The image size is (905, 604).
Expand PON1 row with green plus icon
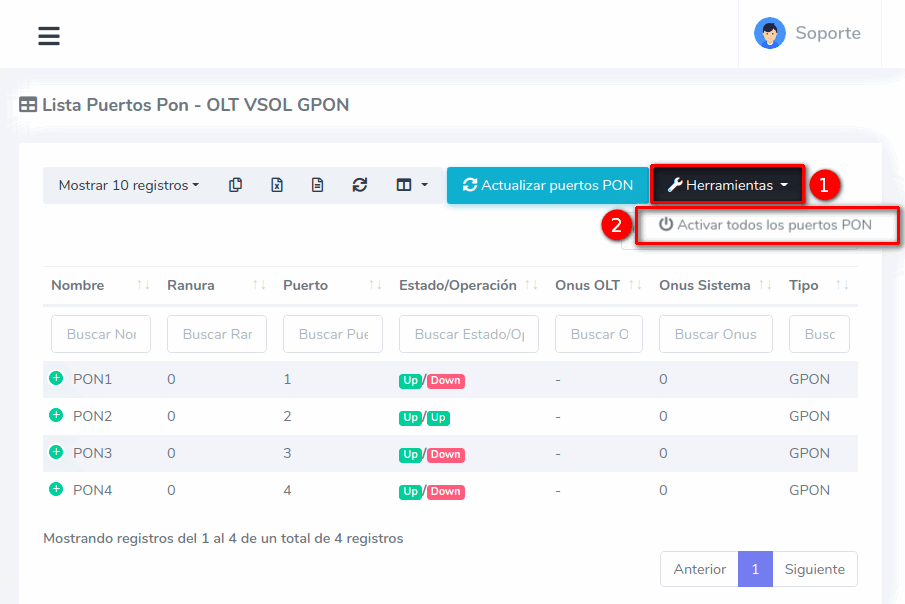[56, 379]
